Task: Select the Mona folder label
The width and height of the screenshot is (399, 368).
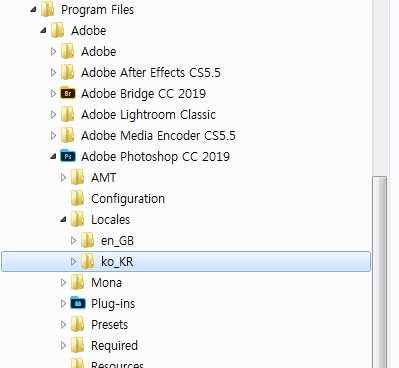Action: point(106,282)
